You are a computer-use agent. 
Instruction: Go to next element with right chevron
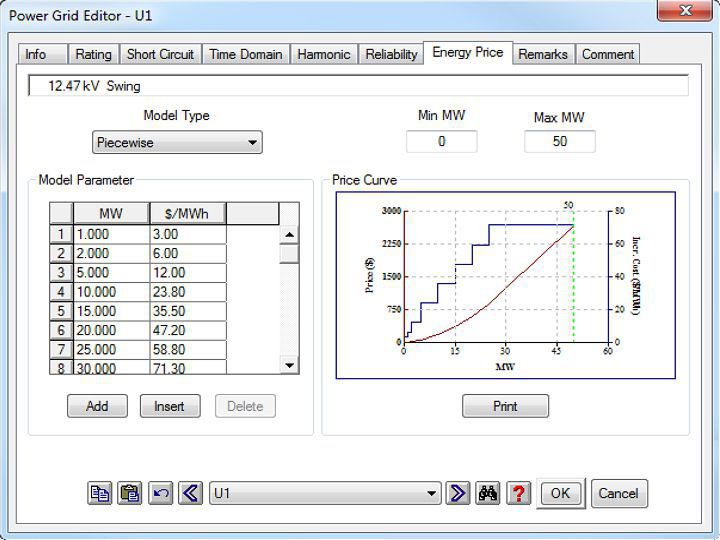coord(458,493)
